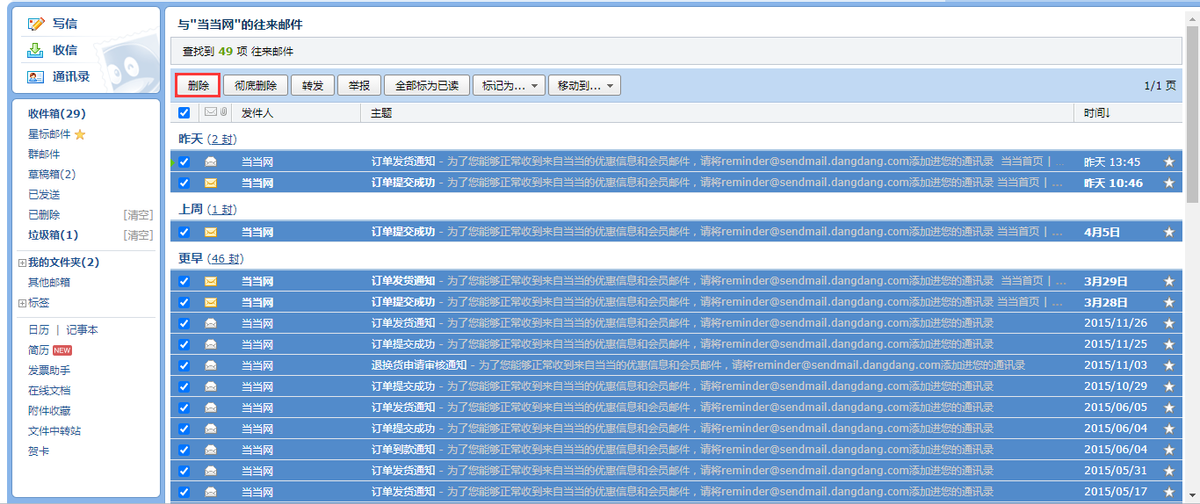Viewport: 1200px width, 504px height.
Task: Uncheck the 3月29日 email checkbox
Action: pos(184,281)
